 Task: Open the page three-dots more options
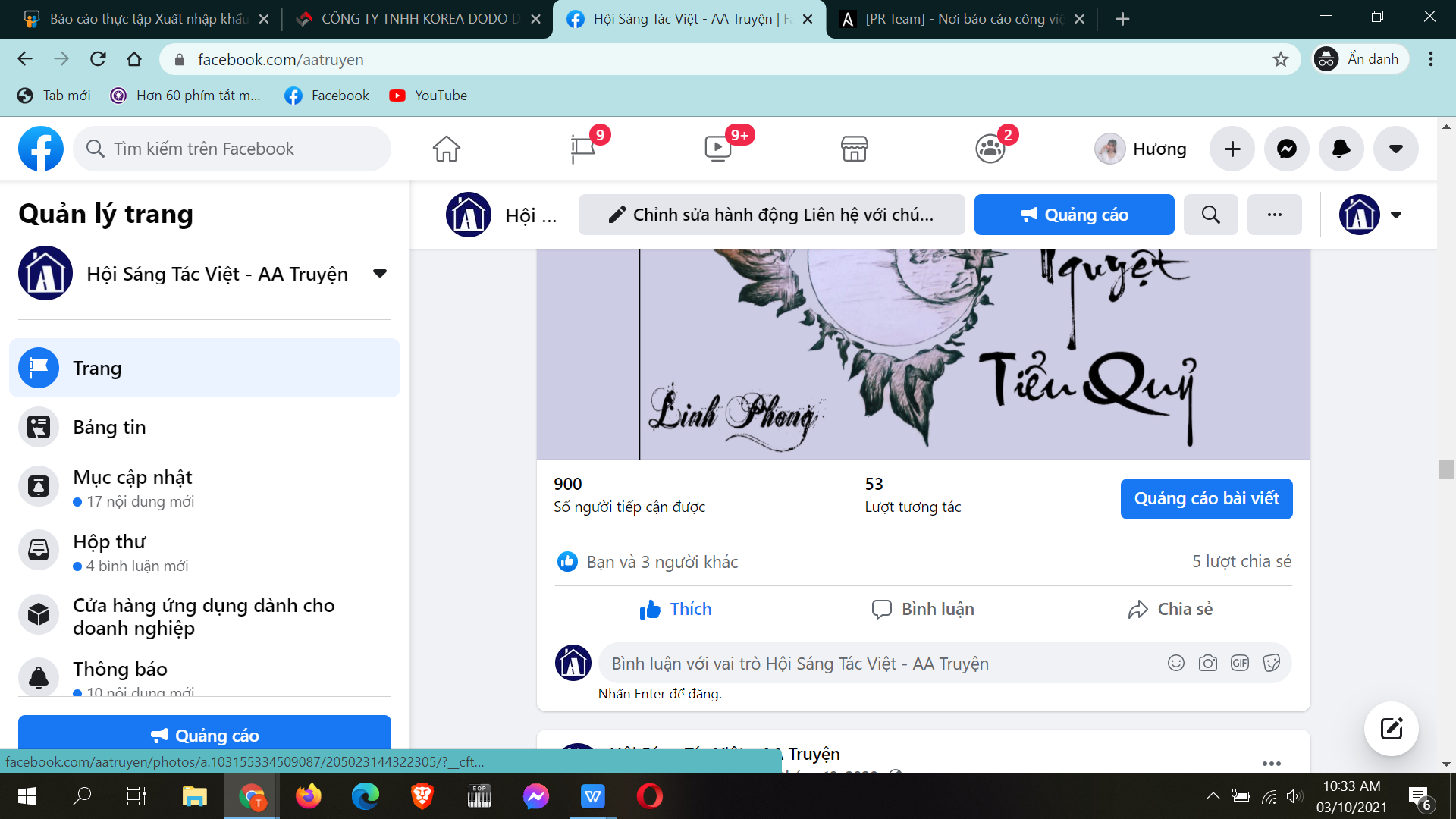1275,215
